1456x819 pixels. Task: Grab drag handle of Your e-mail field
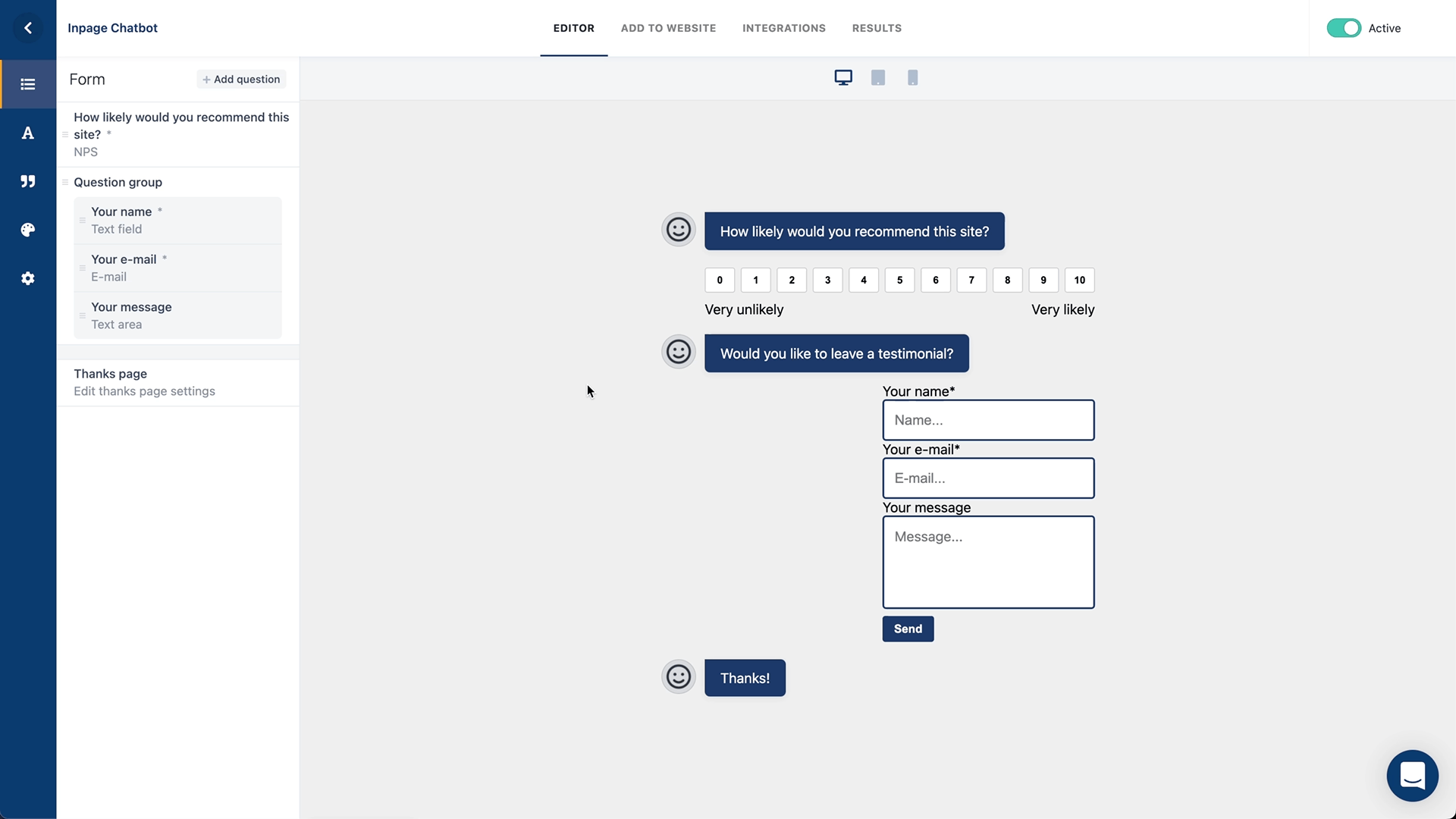pyautogui.click(x=83, y=268)
